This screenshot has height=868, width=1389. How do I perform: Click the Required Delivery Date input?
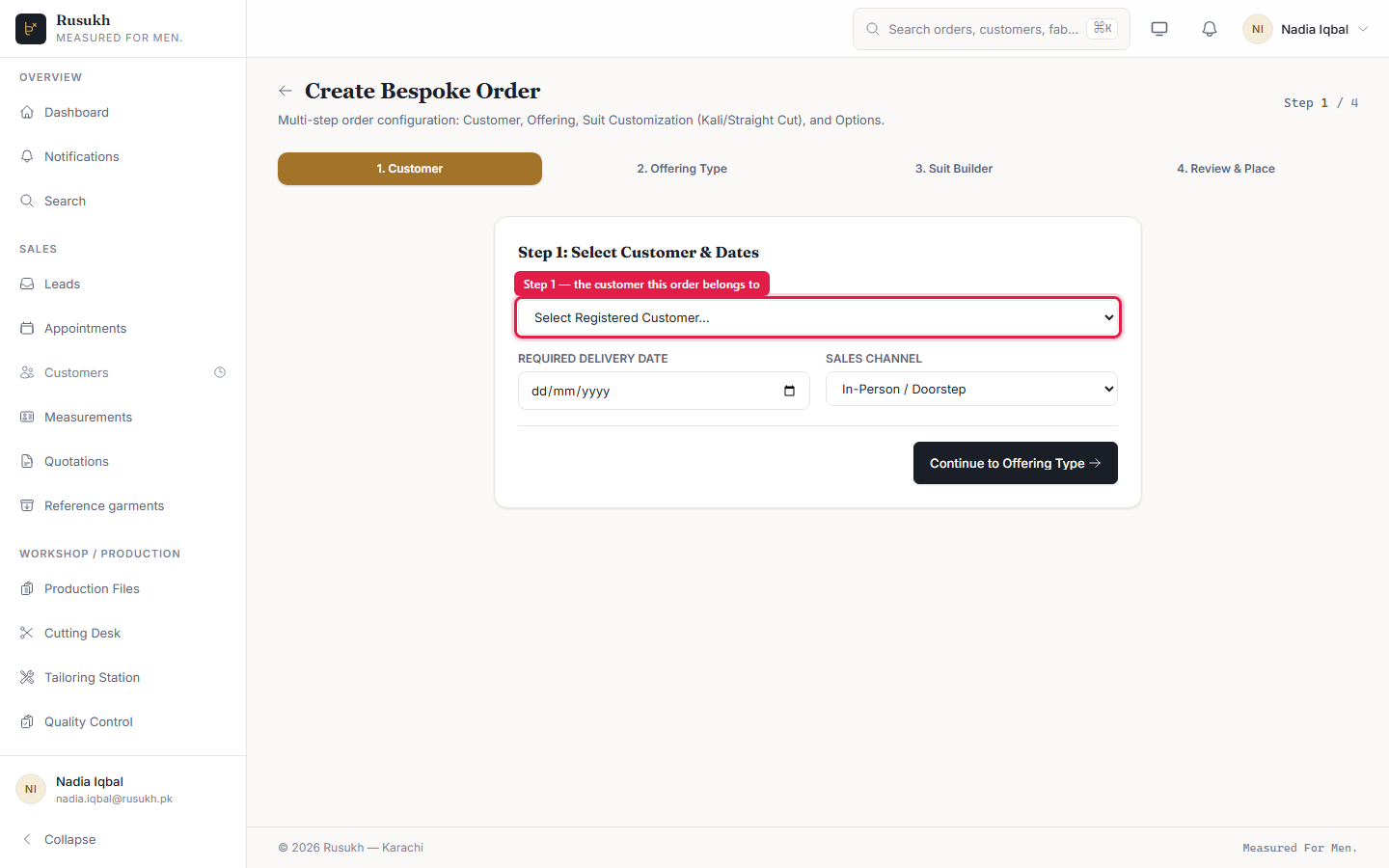click(x=664, y=391)
